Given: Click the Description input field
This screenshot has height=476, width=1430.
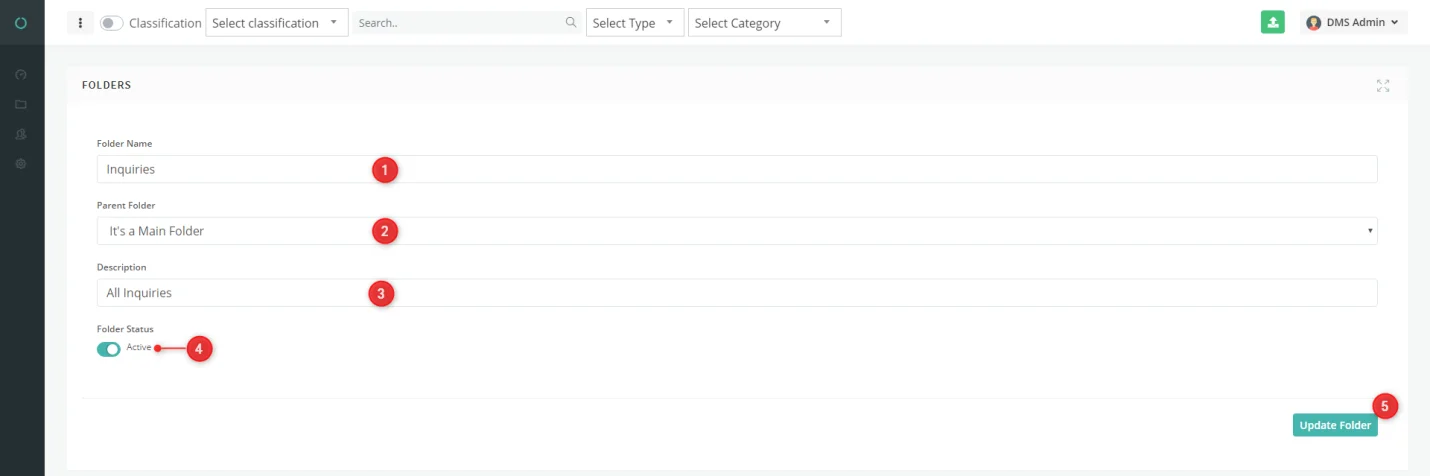Looking at the screenshot, I should pyautogui.click(x=737, y=293).
